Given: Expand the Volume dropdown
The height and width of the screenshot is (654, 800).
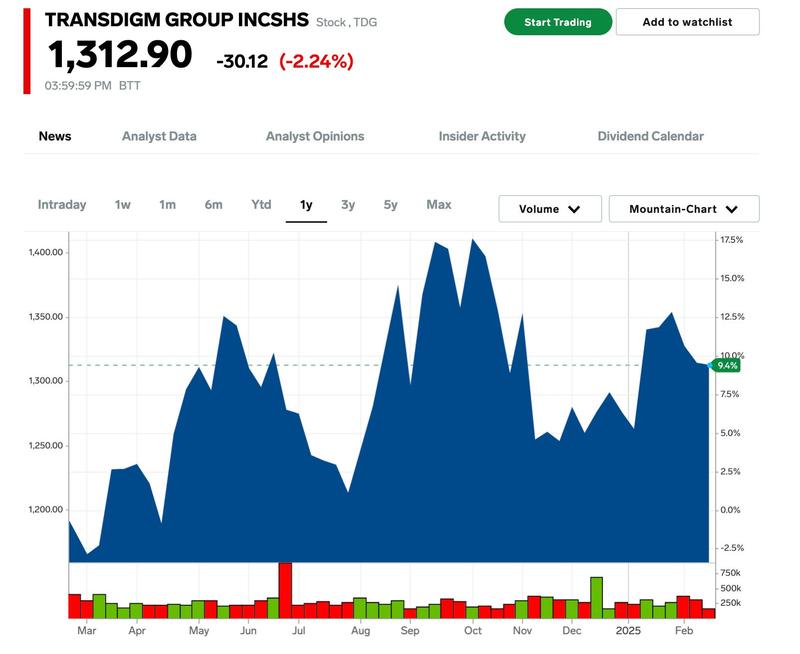Looking at the screenshot, I should (x=550, y=209).
